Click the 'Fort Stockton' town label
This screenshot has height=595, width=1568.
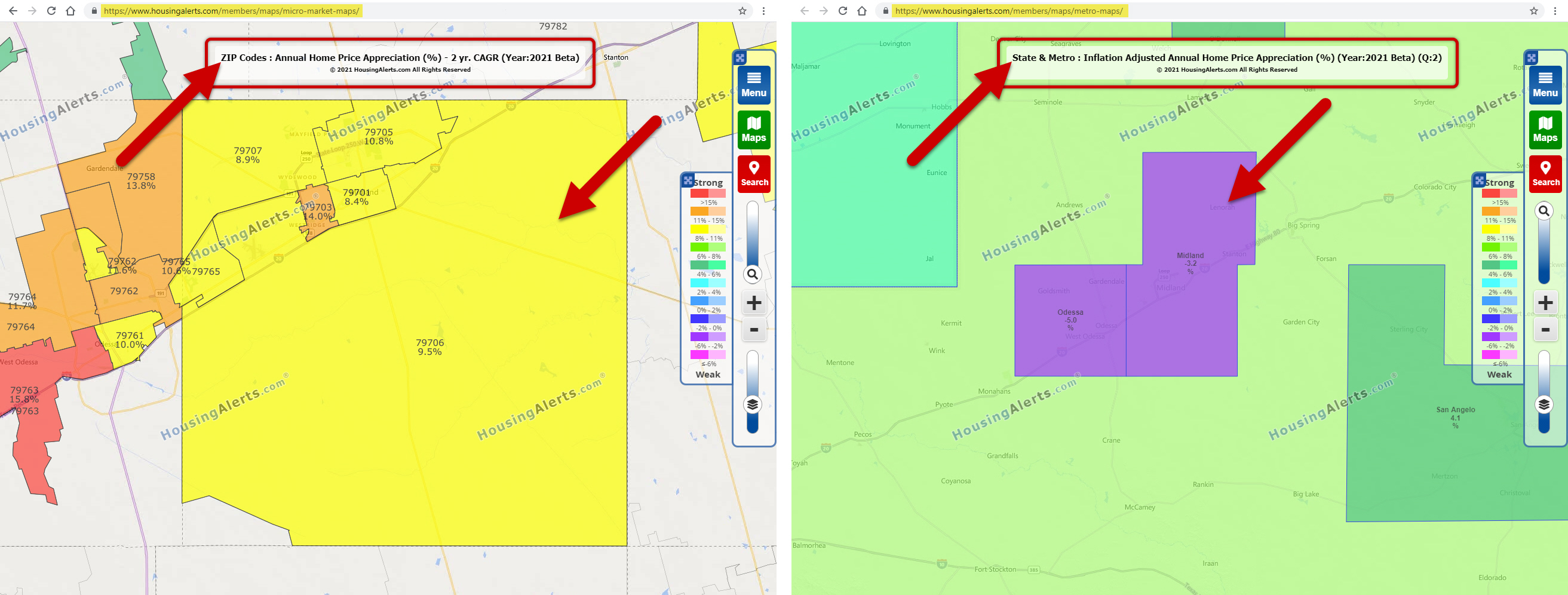[x=995, y=569]
